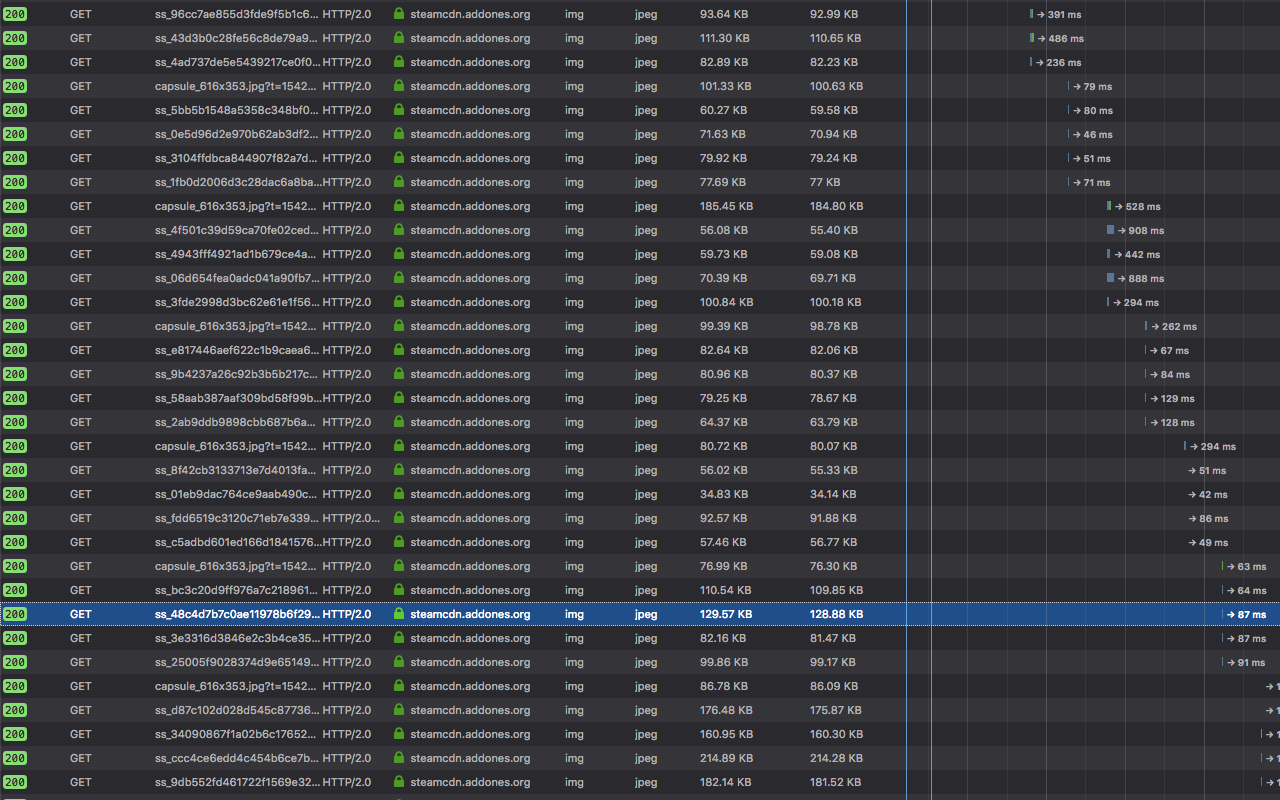Click the 200 badge on the ss_4f501c39d59ca70fe02ced row
The width and height of the screenshot is (1280, 800).
tap(14, 230)
